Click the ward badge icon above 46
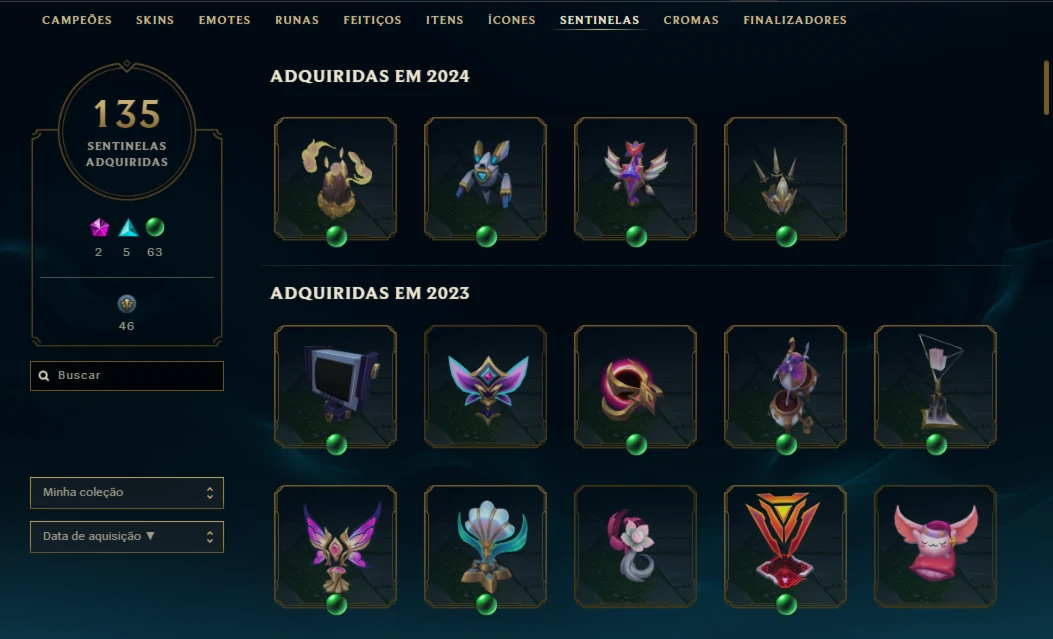The width and height of the screenshot is (1053, 639). pyautogui.click(x=127, y=304)
